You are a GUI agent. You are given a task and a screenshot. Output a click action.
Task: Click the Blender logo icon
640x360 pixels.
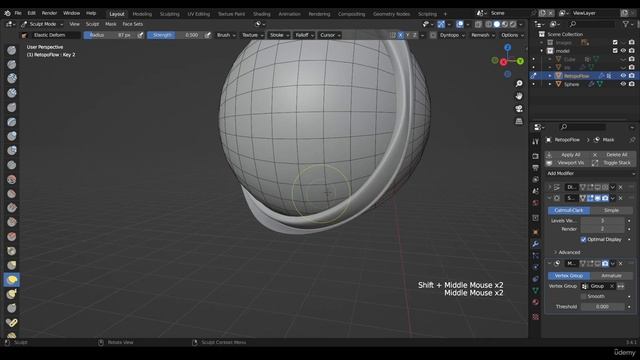click(7, 13)
